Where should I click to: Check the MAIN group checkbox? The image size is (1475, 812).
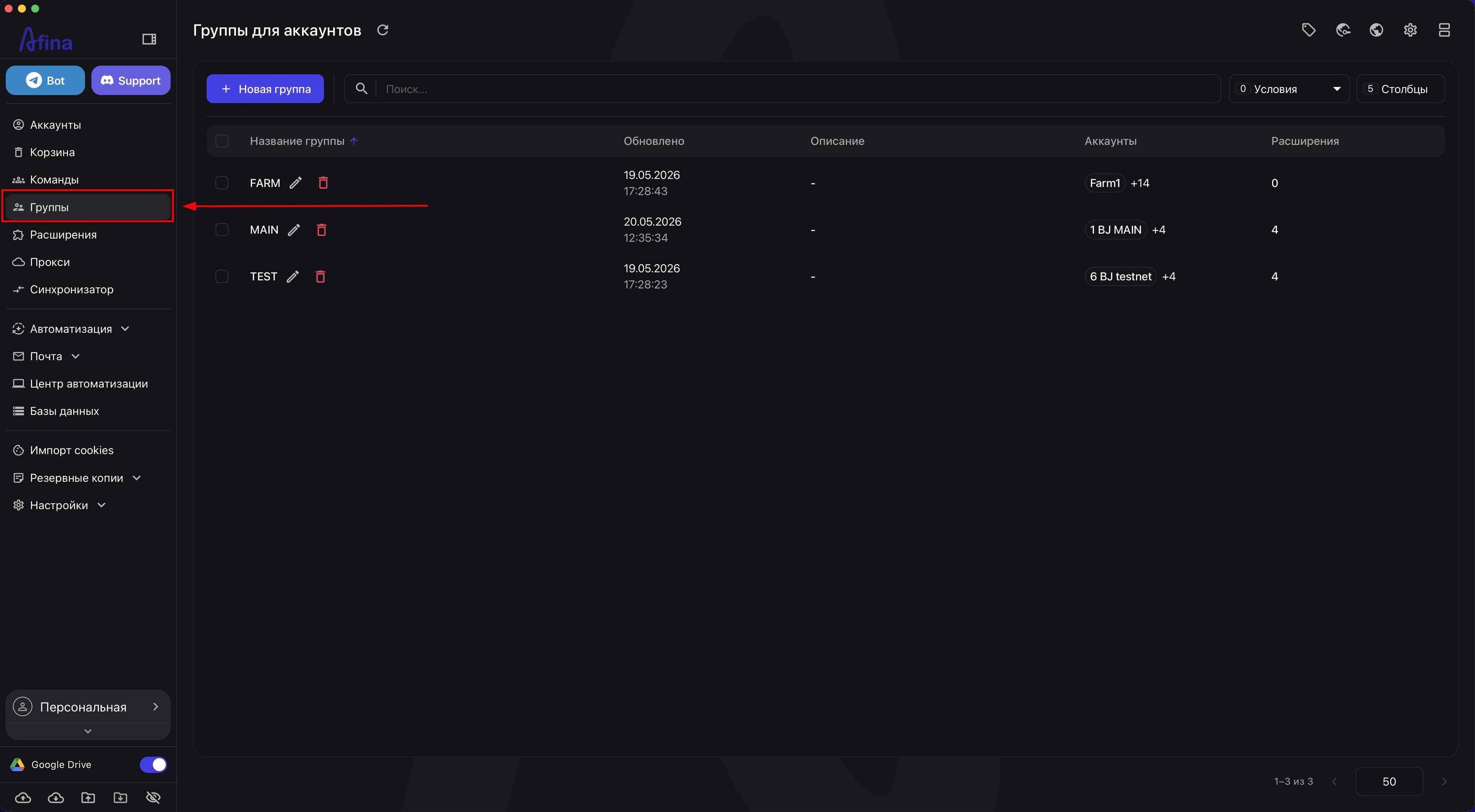click(222, 230)
